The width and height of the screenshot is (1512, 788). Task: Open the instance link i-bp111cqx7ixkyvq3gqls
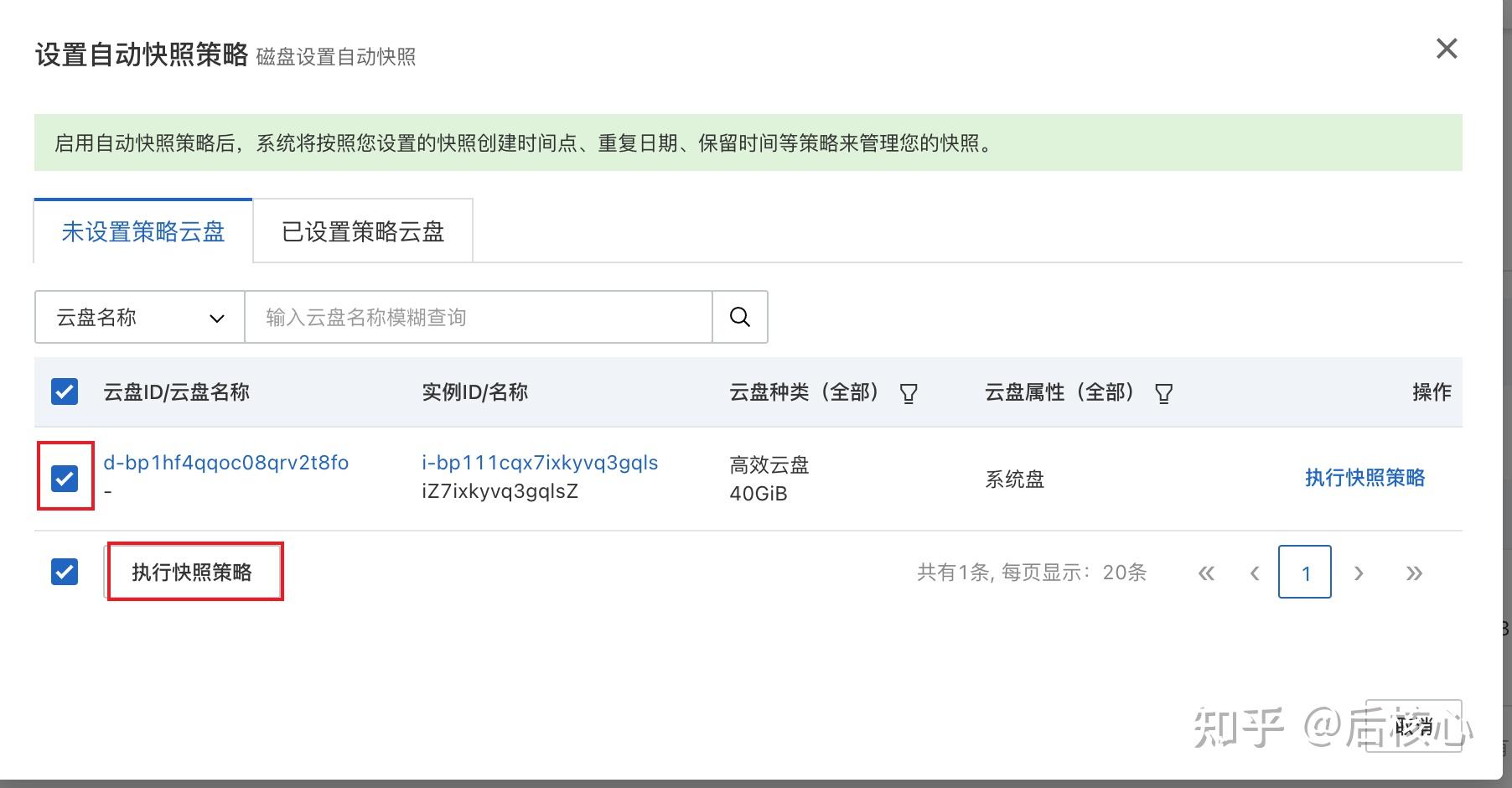click(x=540, y=463)
